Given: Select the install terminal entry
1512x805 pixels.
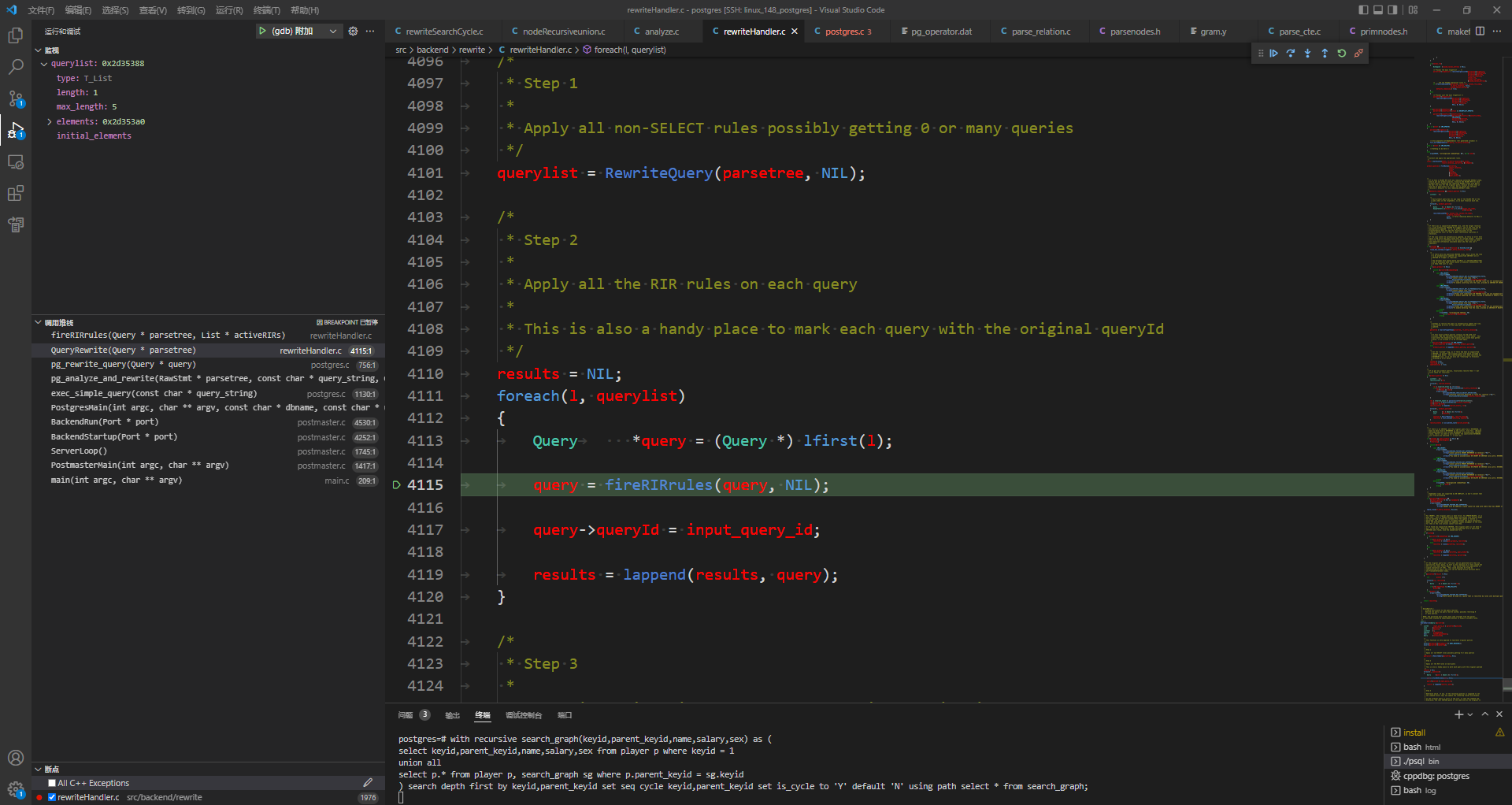Looking at the screenshot, I should click(x=1447, y=733).
